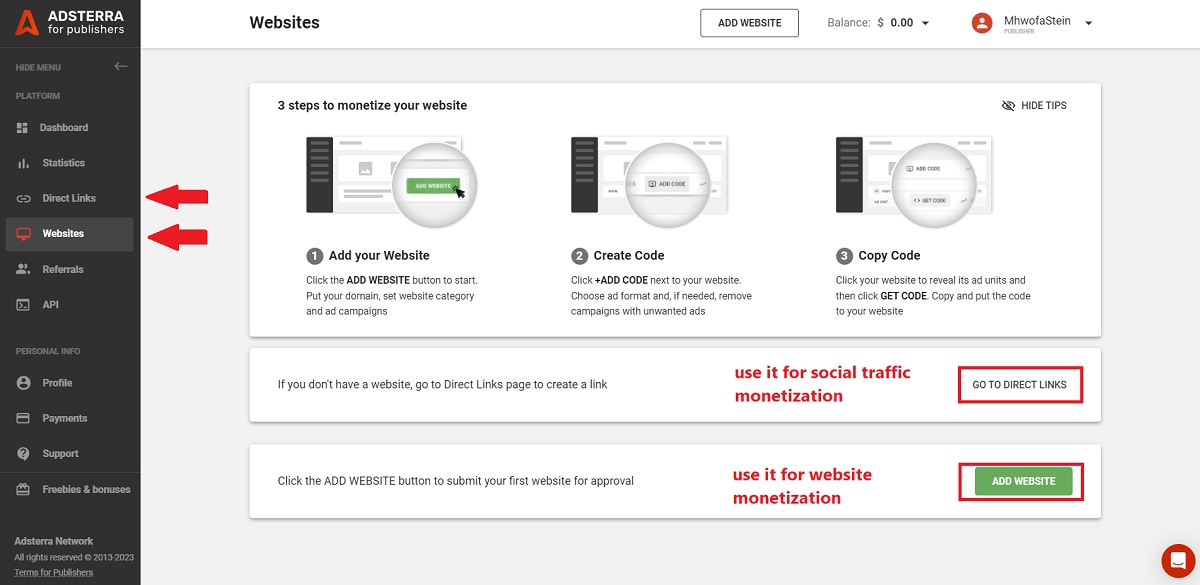Click the Adsterra logo
The height and width of the screenshot is (585, 1200).
point(70,23)
